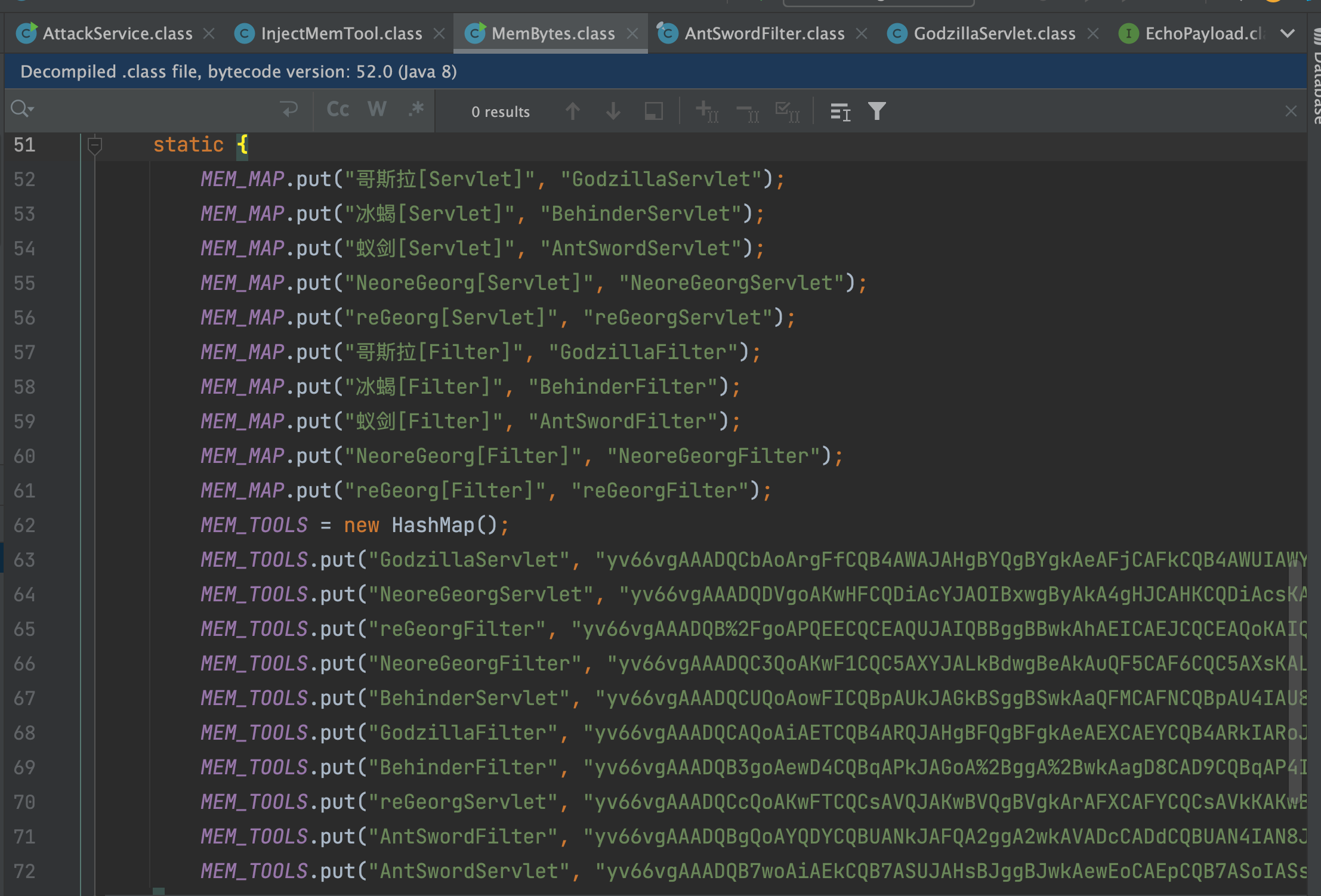Close the AttackService.class tab
Screen dimensions: 1321x896
tap(209, 33)
